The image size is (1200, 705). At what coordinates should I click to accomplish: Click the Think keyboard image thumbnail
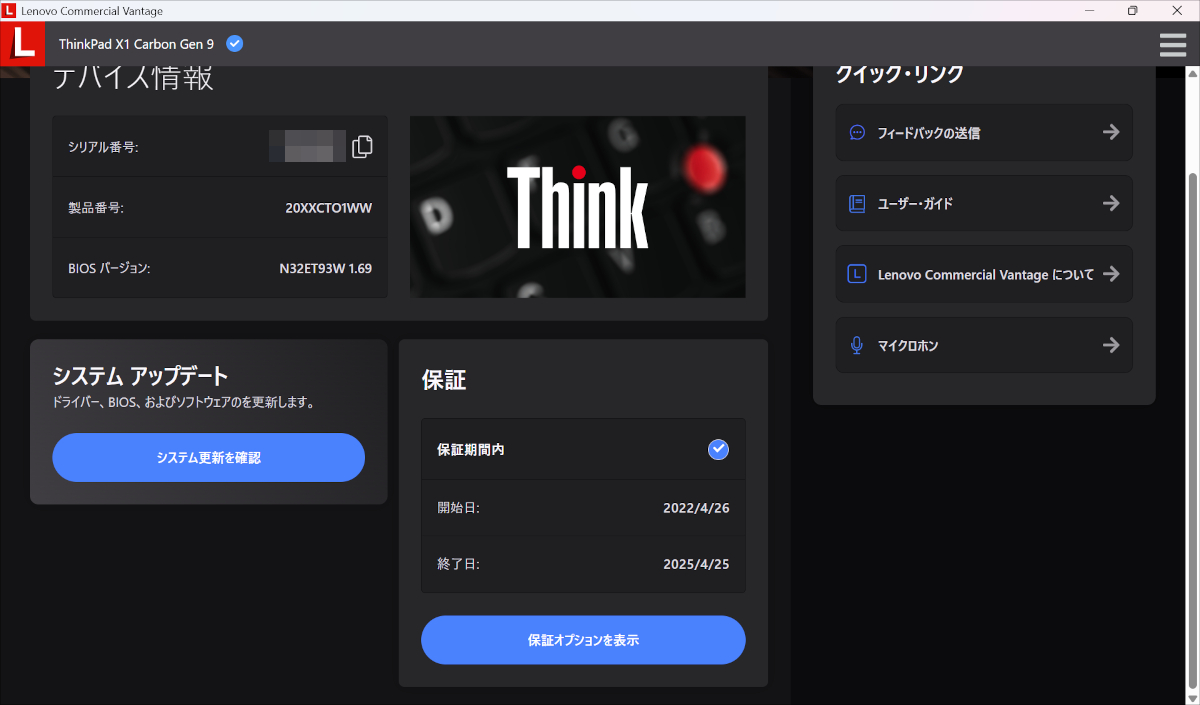tap(577, 206)
